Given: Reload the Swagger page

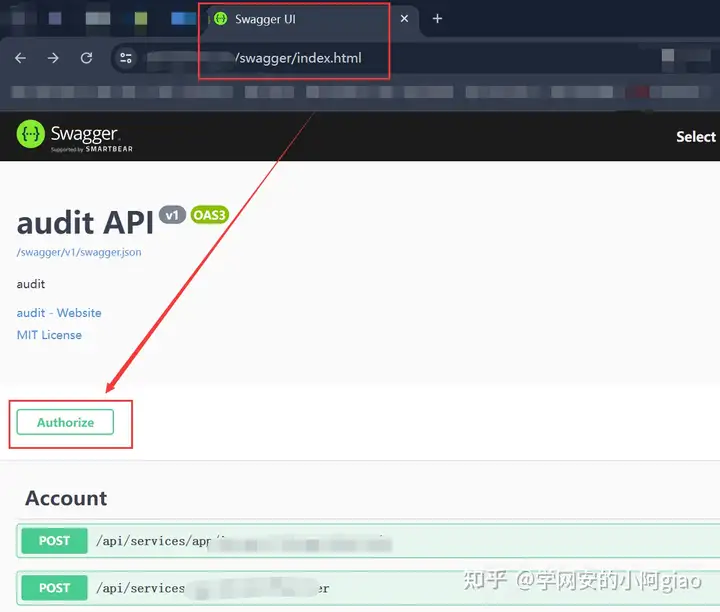Looking at the screenshot, I should (86, 58).
